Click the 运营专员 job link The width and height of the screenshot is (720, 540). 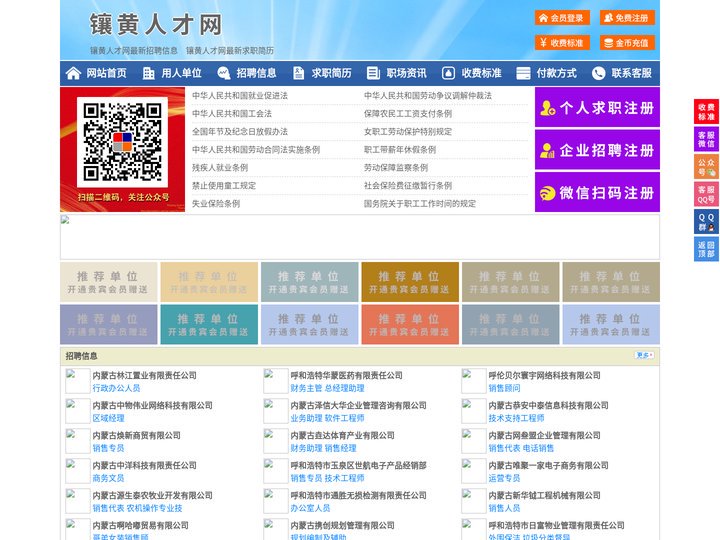pos(504,478)
